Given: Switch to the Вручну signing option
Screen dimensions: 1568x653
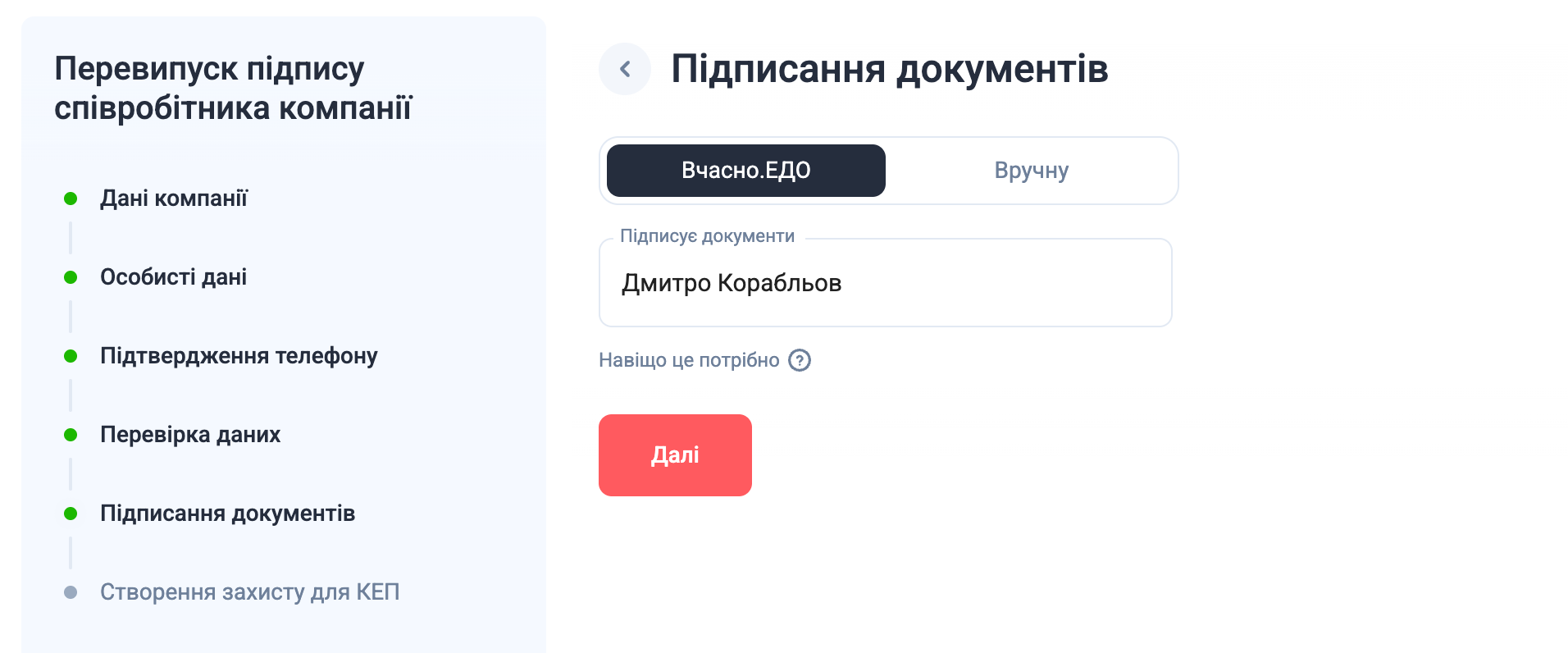Looking at the screenshot, I should pos(1031,171).
